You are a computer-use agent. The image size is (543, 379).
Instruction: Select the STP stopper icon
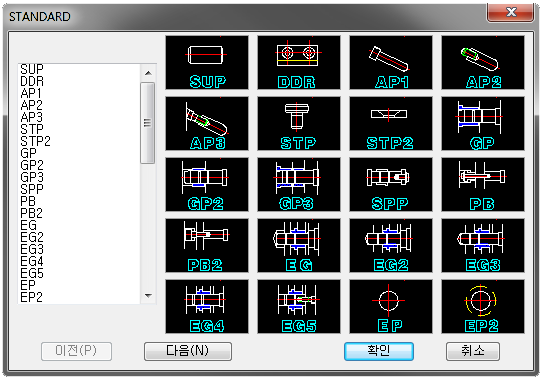pyautogui.click(x=299, y=123)
